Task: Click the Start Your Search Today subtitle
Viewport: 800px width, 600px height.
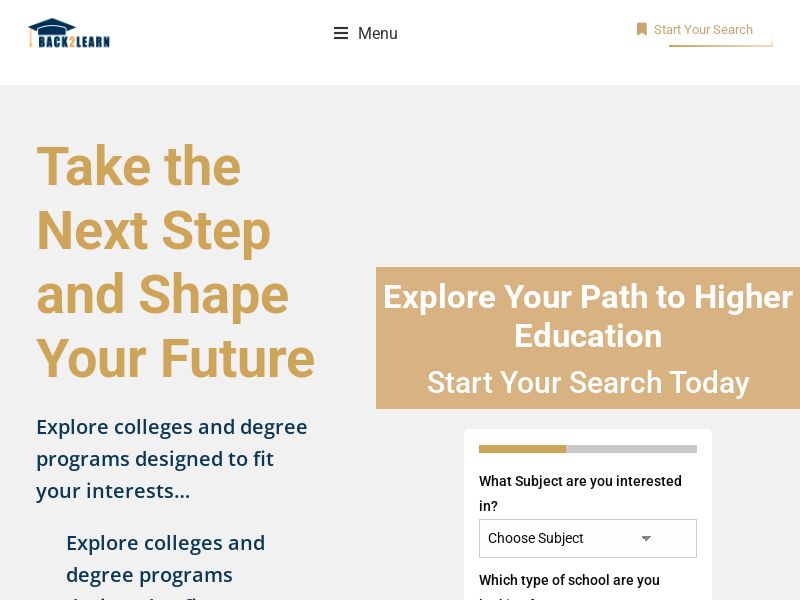Action: click(588, 383)
